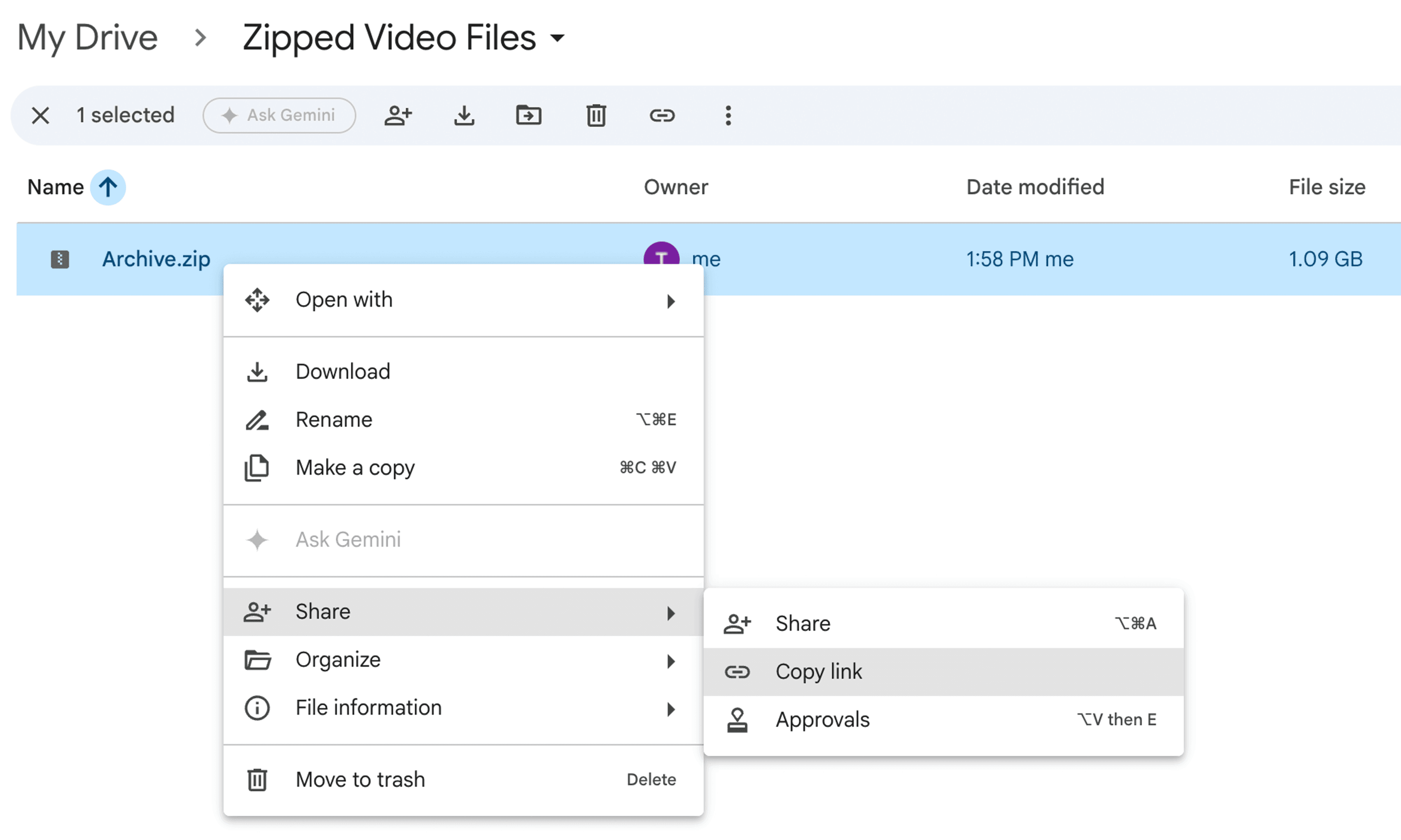Click the zip file type icon
This screenshot has height=840, width=1401.
tap(60, 259)
